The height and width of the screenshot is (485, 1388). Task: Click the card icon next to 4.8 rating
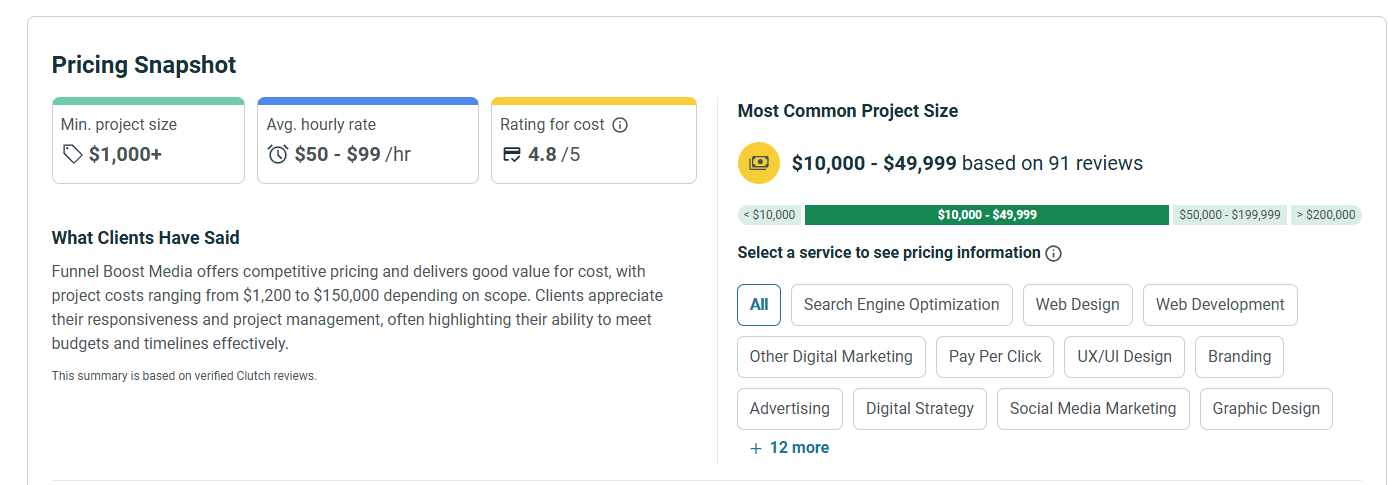(512, 154)
